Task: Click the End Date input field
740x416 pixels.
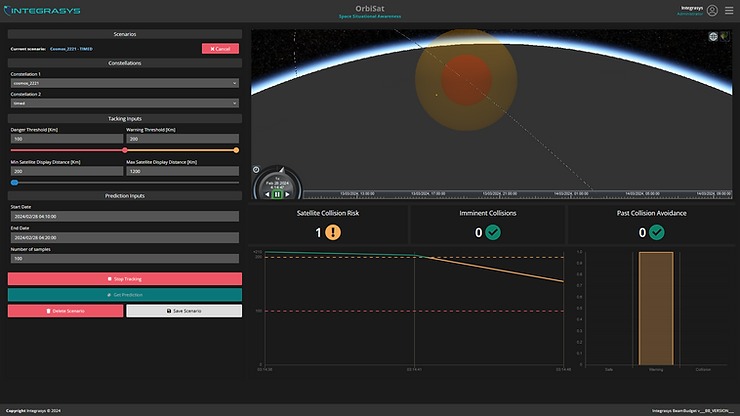Action: 125,238
